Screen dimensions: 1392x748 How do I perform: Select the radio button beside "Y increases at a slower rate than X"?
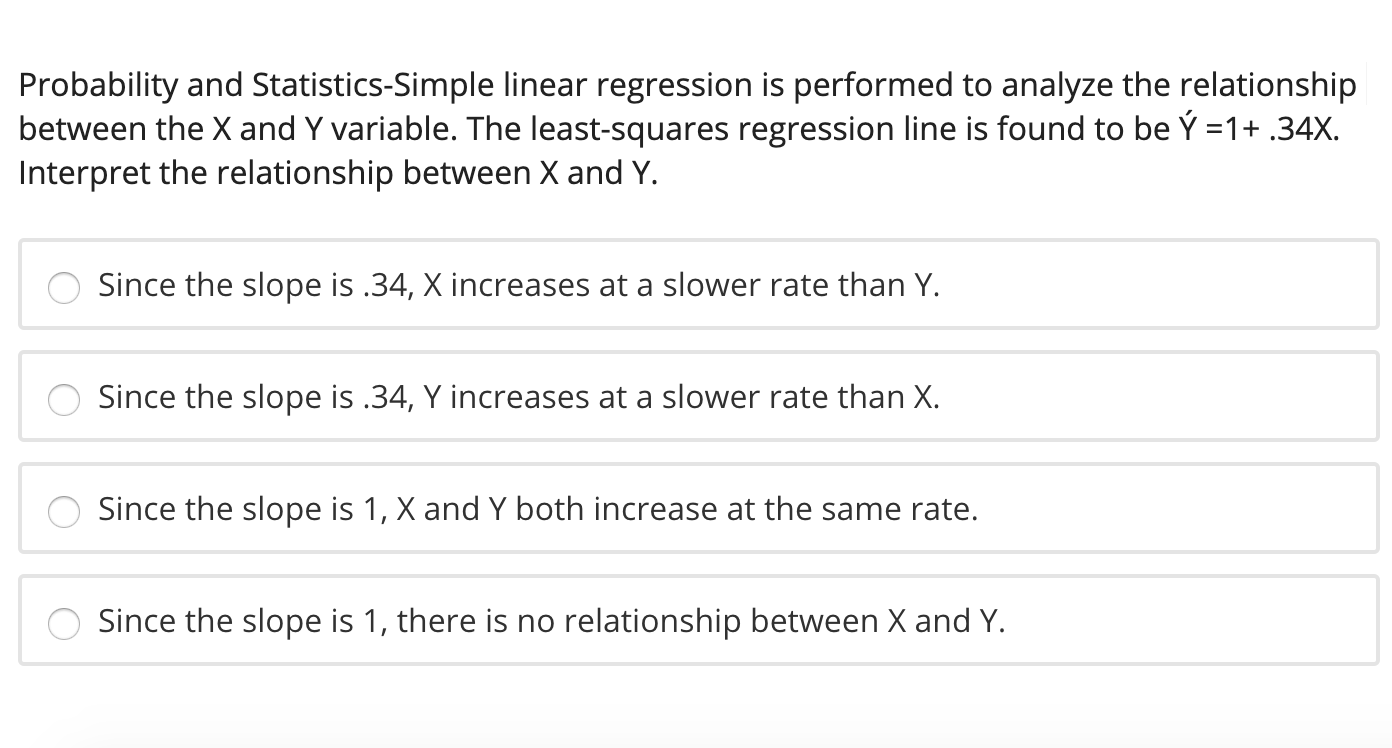pyautogui.click(x=64, y=400)
